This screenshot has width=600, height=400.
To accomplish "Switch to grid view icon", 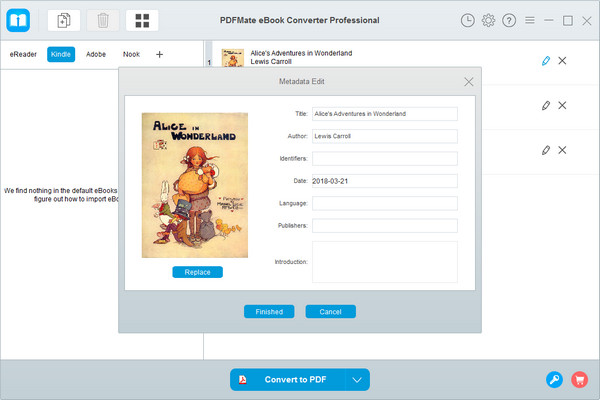I will [x=142, y=20].
